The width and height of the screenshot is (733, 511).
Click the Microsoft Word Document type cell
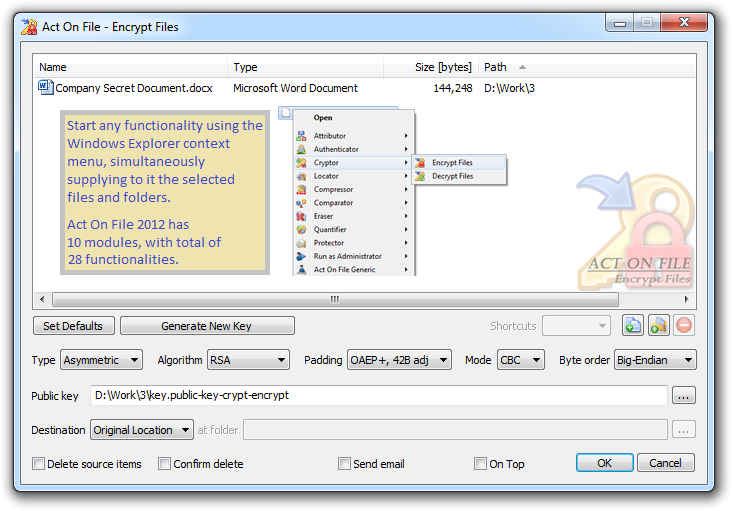pyautogui.click(x=295, y=88)
